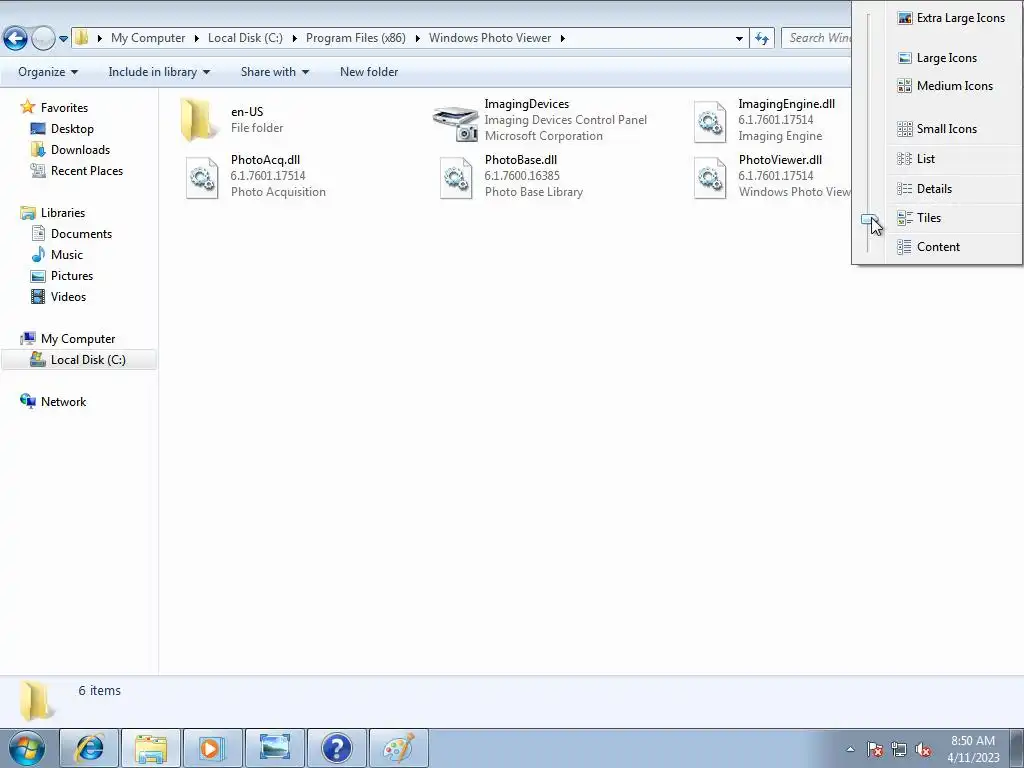Click the photo viewer taskbar icon
The image size is (1024, 768).
click(275, 748)
